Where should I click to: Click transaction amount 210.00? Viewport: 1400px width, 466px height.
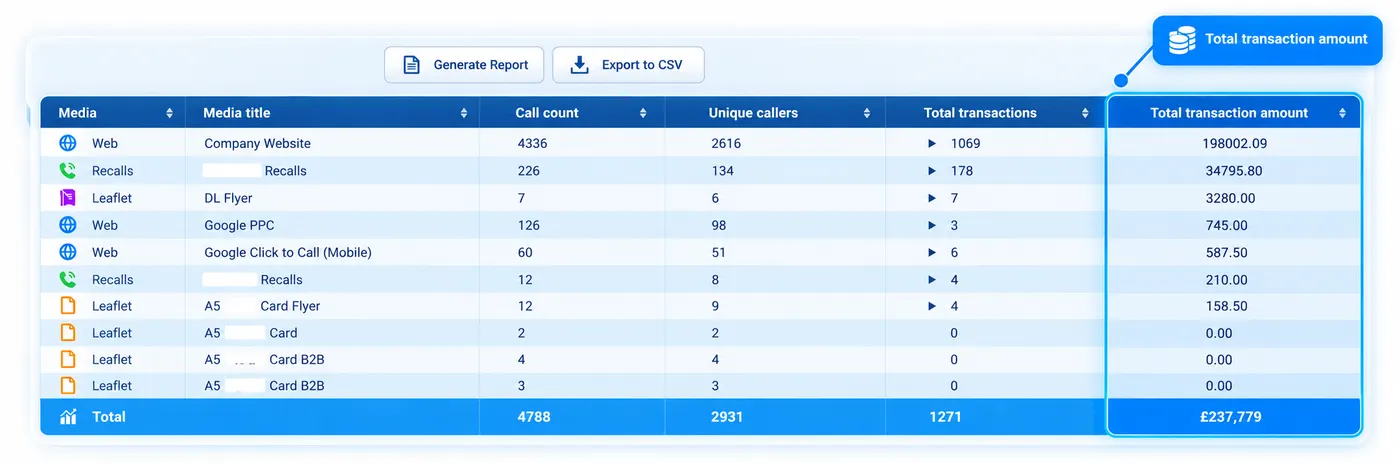pos(1227,280)
